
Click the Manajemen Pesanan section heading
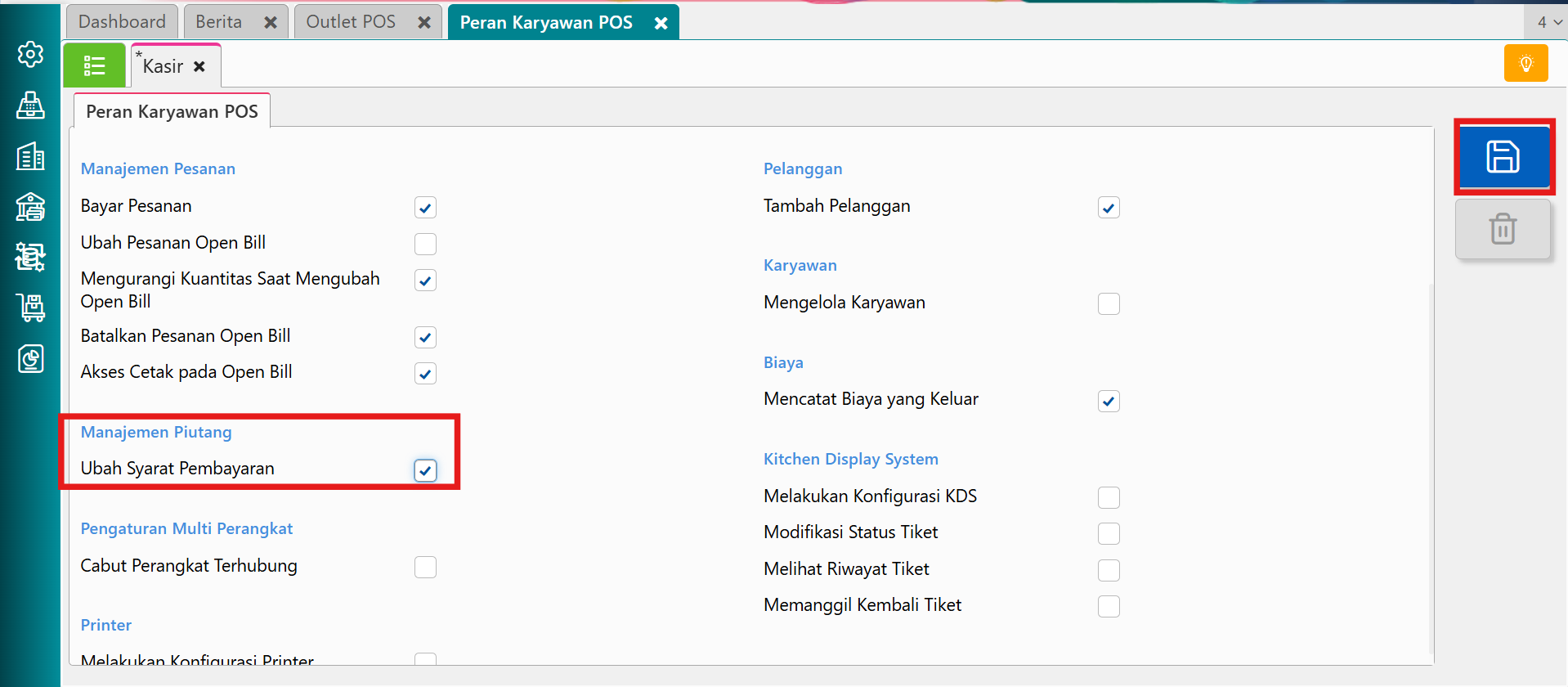[x=158, y=168]
